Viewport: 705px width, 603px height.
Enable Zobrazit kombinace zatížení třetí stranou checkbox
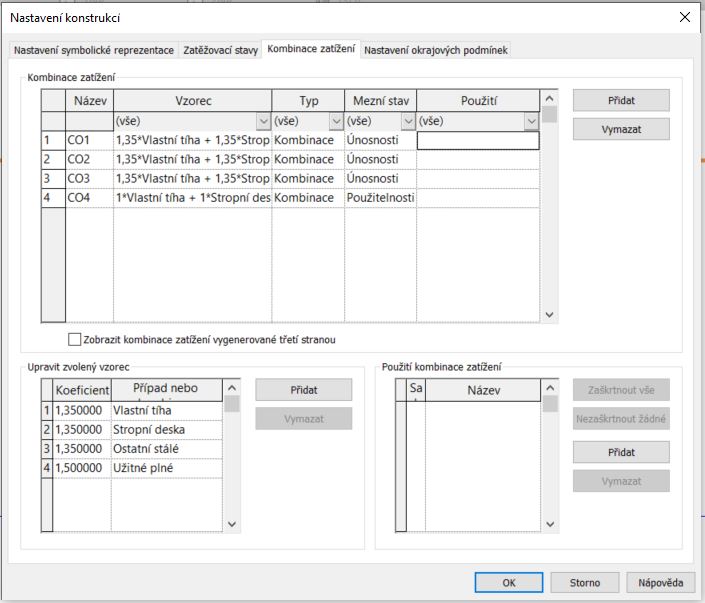click(x=74, y=340)
